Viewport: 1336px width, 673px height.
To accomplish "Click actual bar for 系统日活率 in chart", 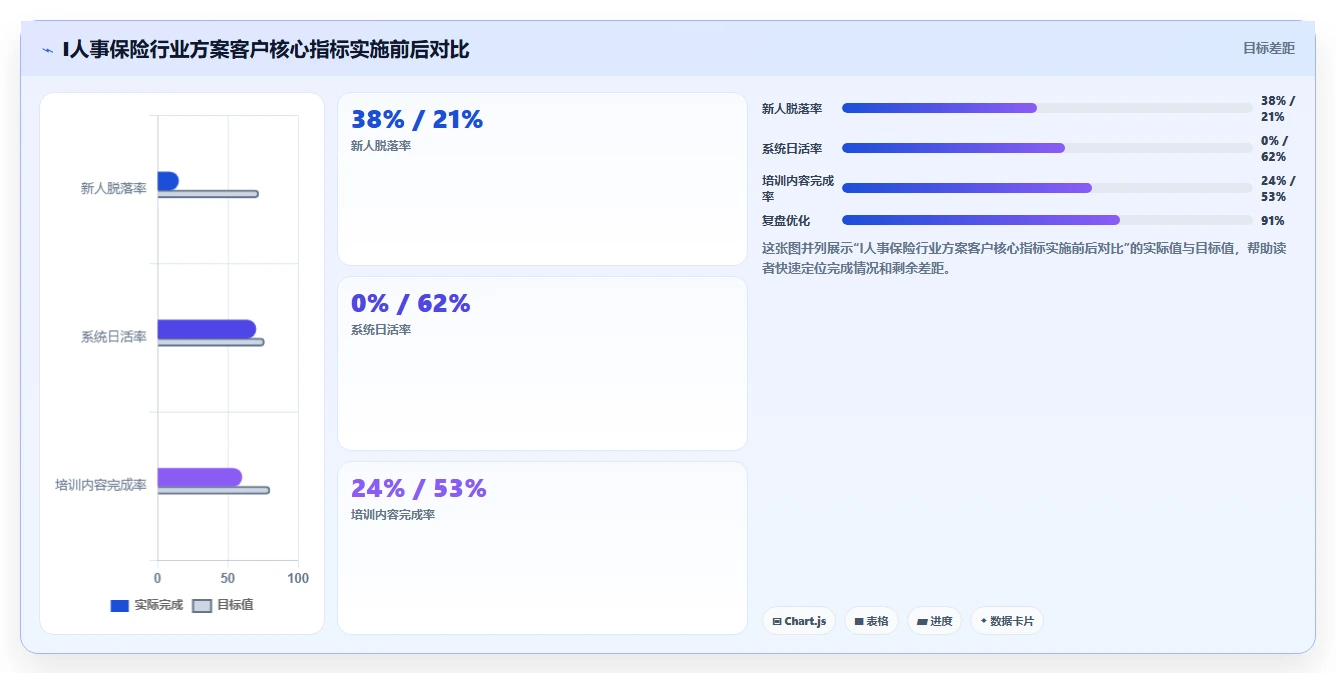I will 207,329.
